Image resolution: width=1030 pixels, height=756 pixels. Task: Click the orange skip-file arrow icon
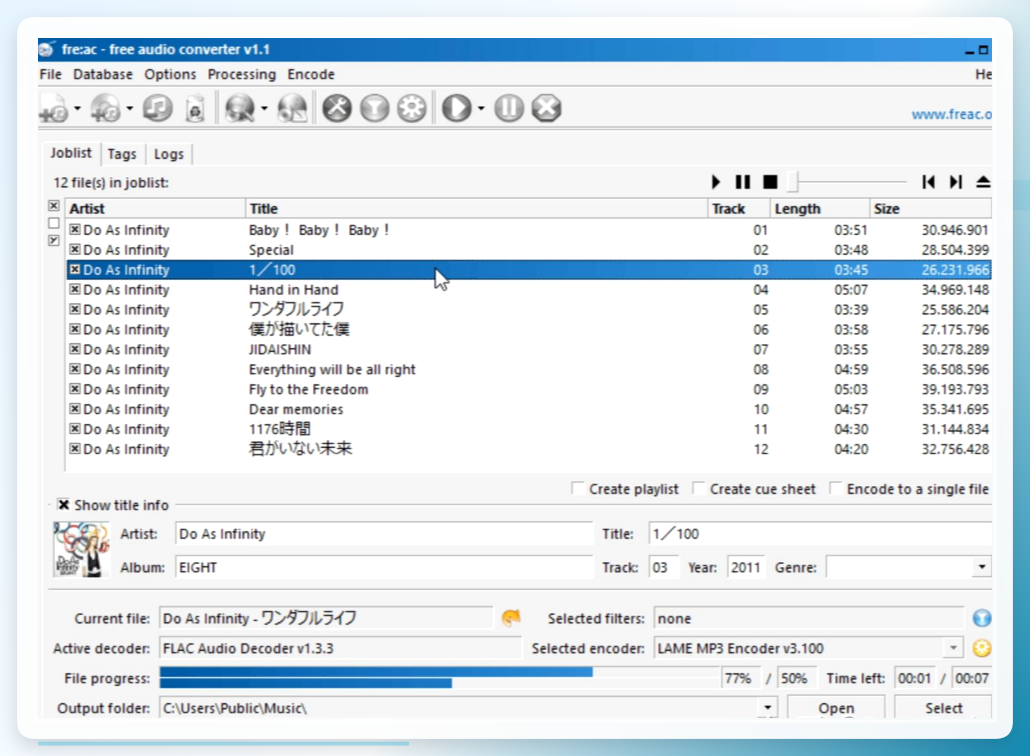[x=510, y=617]
